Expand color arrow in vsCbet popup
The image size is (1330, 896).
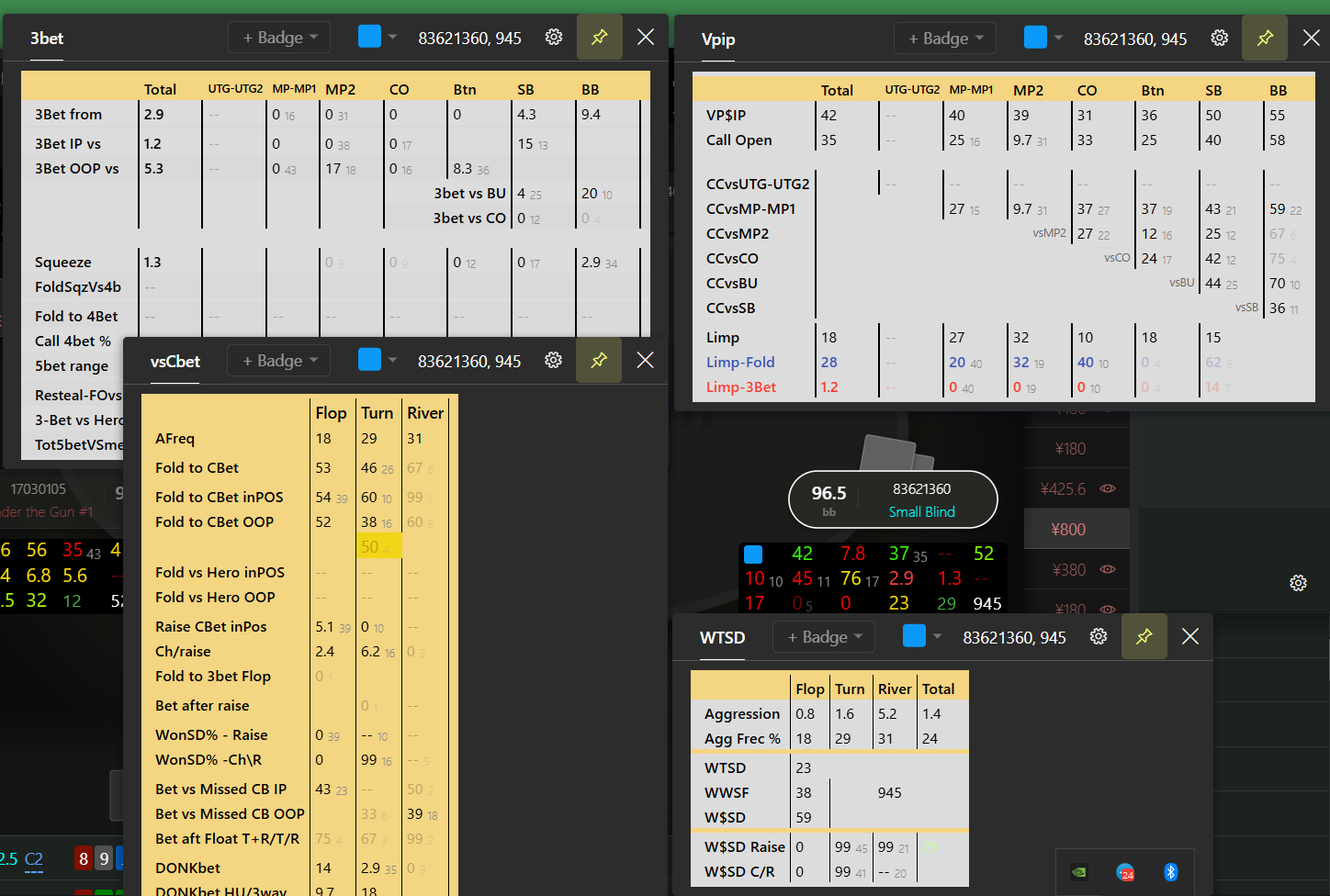[393, 360]
